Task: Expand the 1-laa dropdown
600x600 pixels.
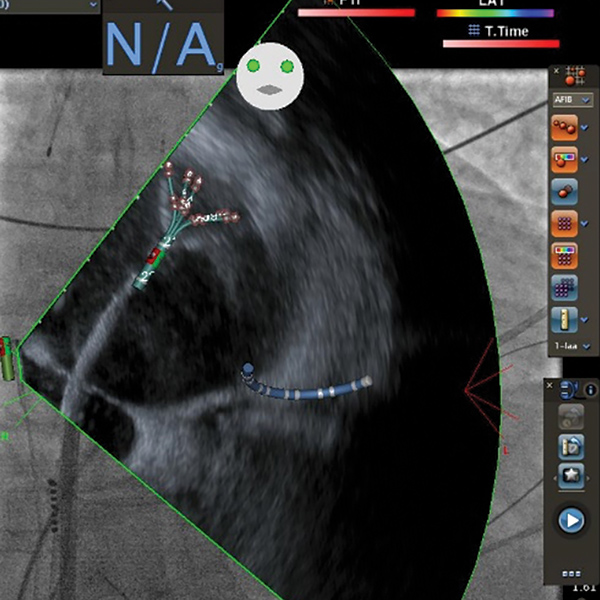Action: [573, 346]
